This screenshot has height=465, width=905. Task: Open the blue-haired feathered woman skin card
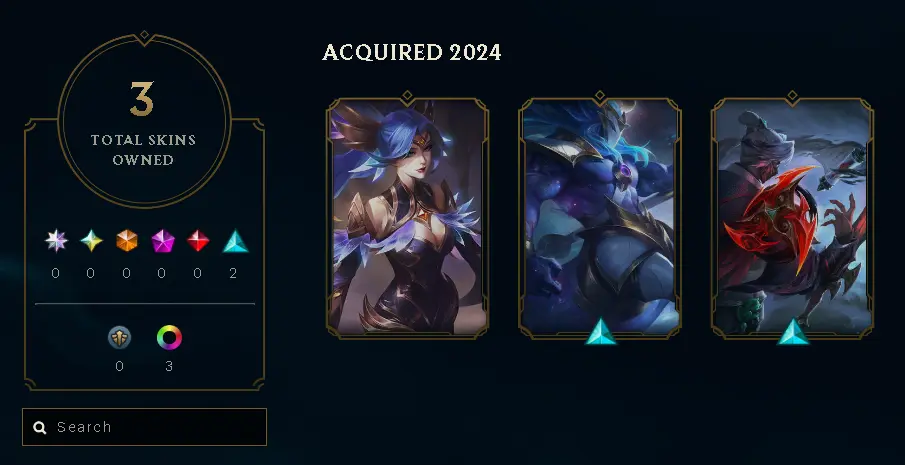(407, 218)
